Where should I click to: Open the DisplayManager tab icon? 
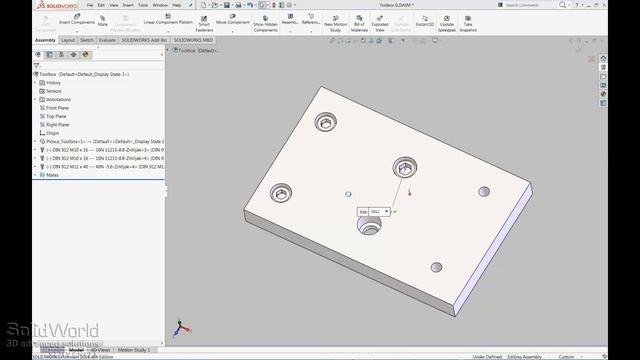(85, 55)
